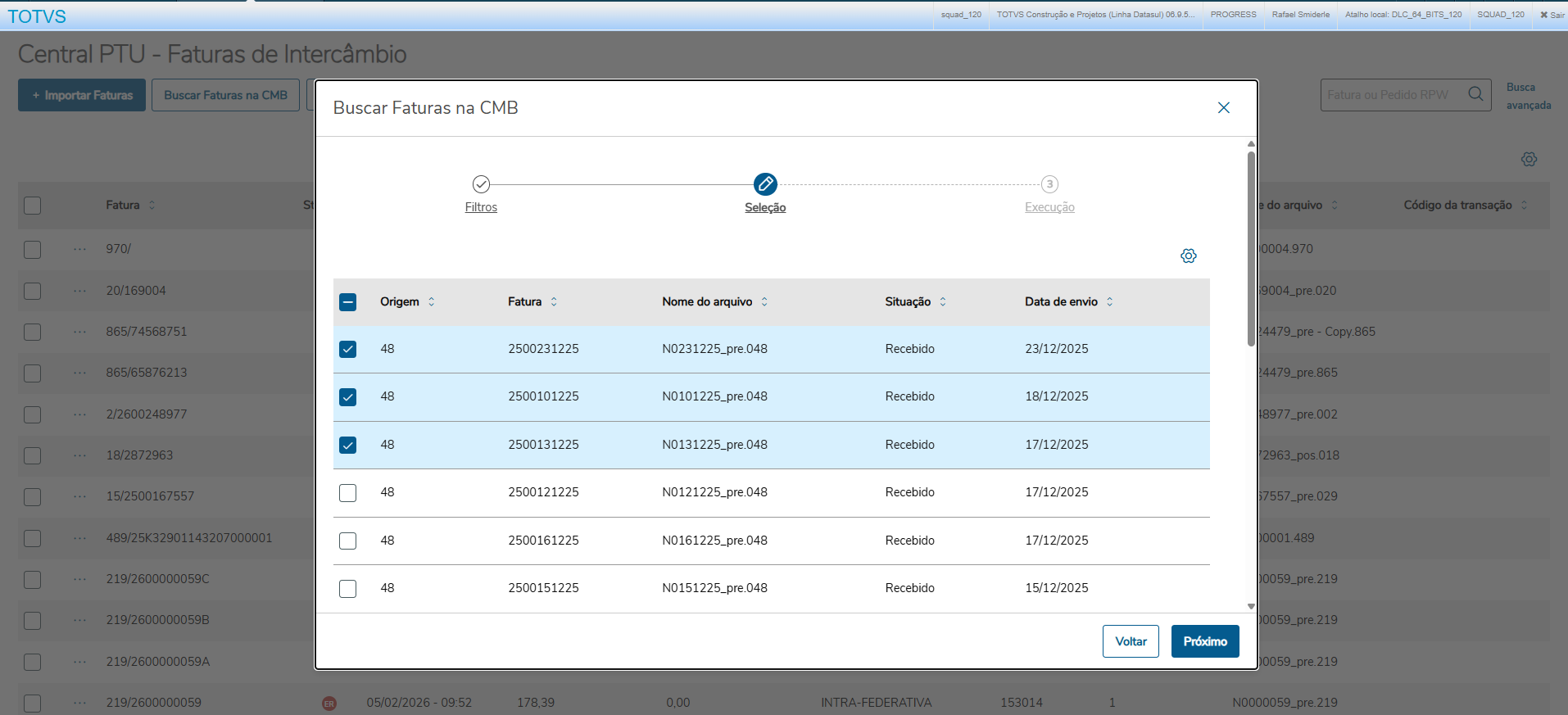The image size is (1568, 715).
Task: Click the Importar Faturas button
Action: (82, 95)
